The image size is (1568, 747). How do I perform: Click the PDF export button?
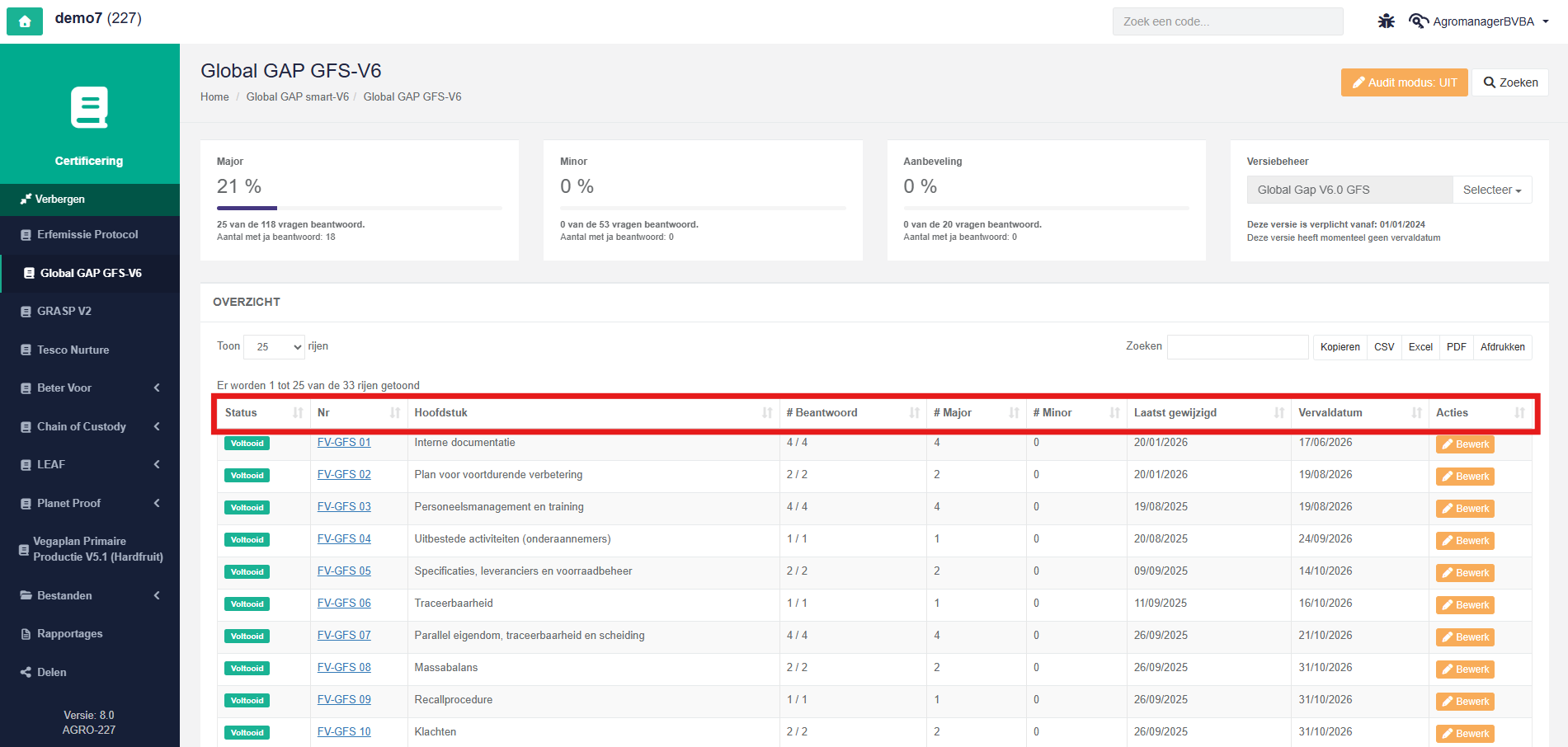tap(1457, 347)
